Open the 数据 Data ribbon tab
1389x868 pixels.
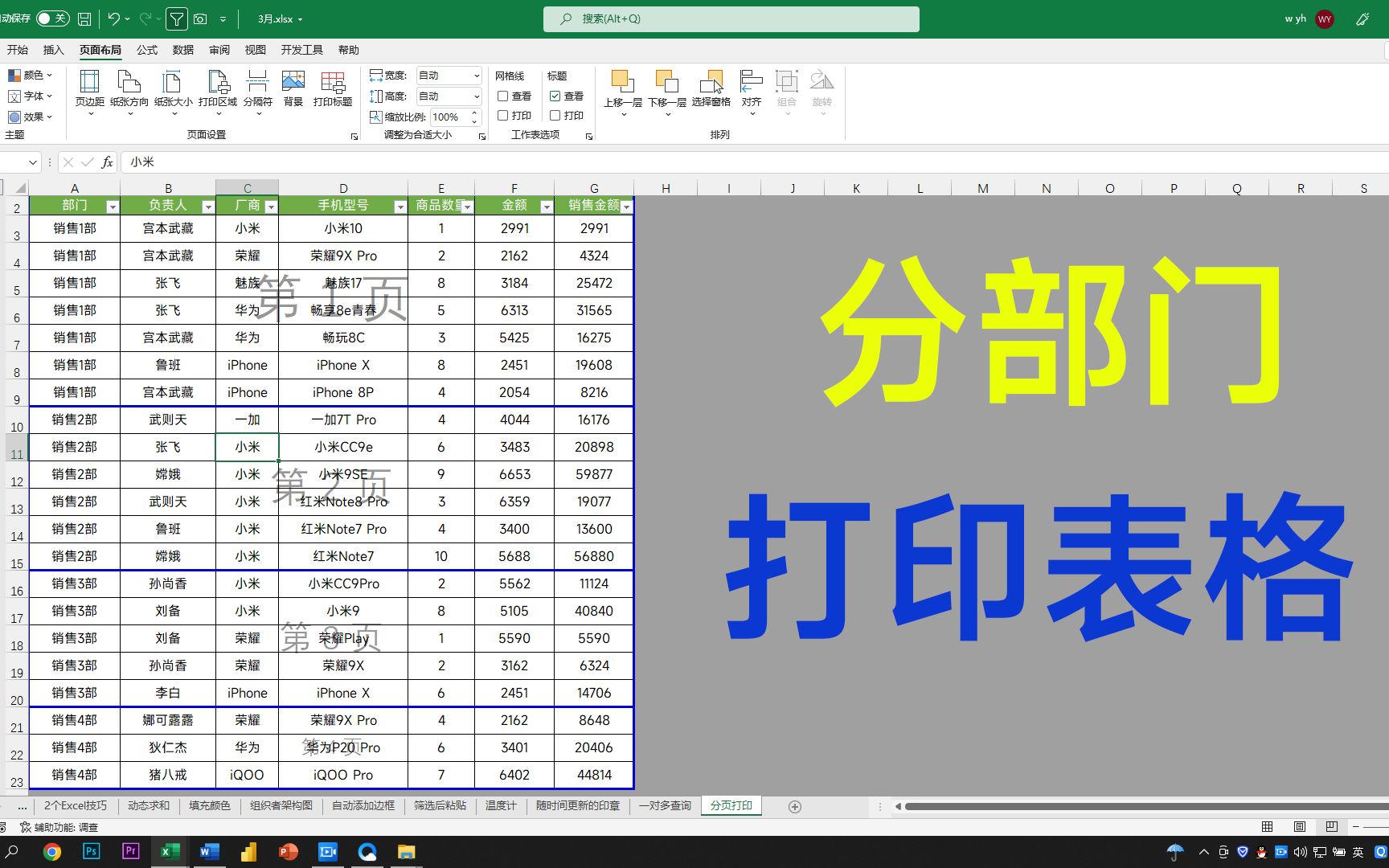[x=183, y=50]
